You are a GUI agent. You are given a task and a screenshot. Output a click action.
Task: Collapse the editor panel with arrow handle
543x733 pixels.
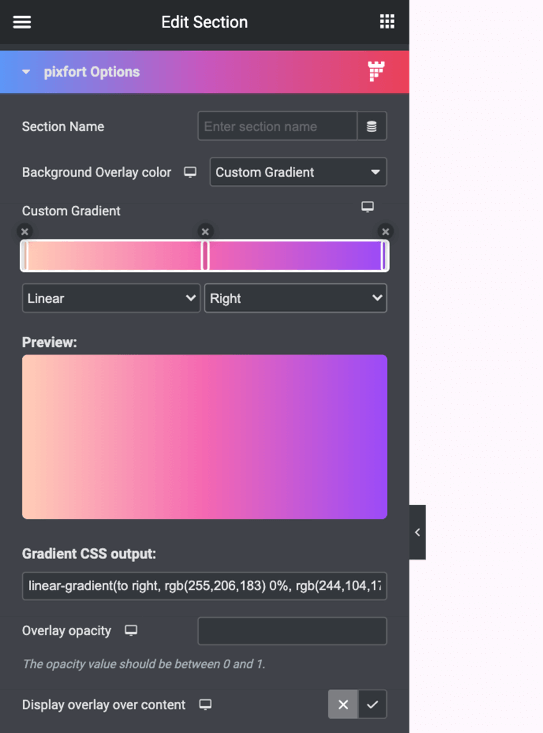(417, 532)
